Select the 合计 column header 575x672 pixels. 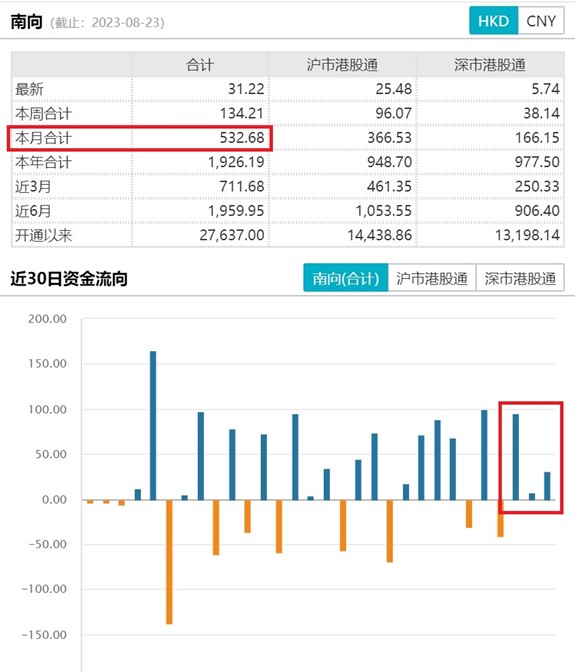[200, 65]
